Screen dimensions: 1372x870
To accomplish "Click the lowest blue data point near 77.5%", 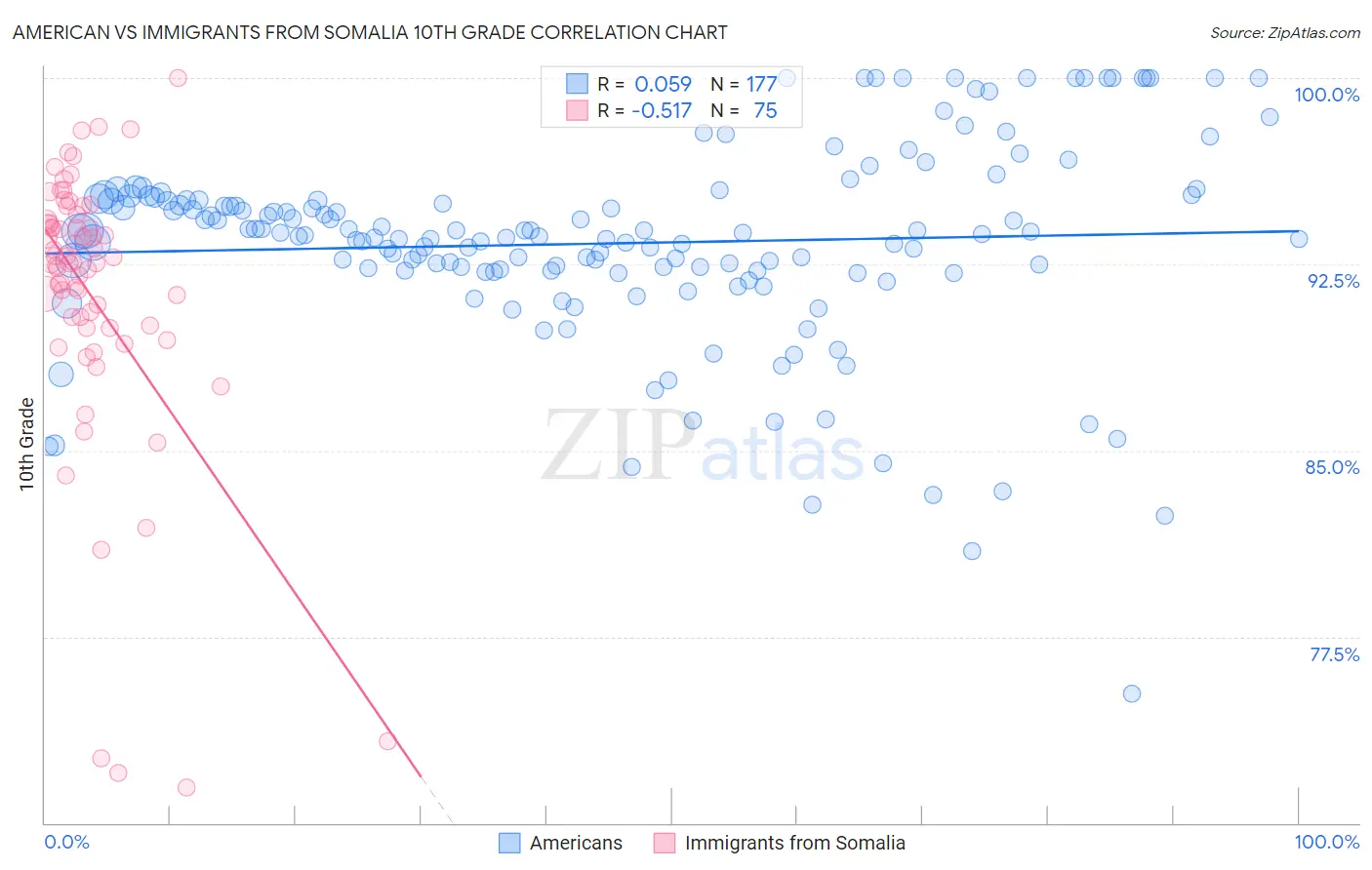I will [x=1132, y=693].
